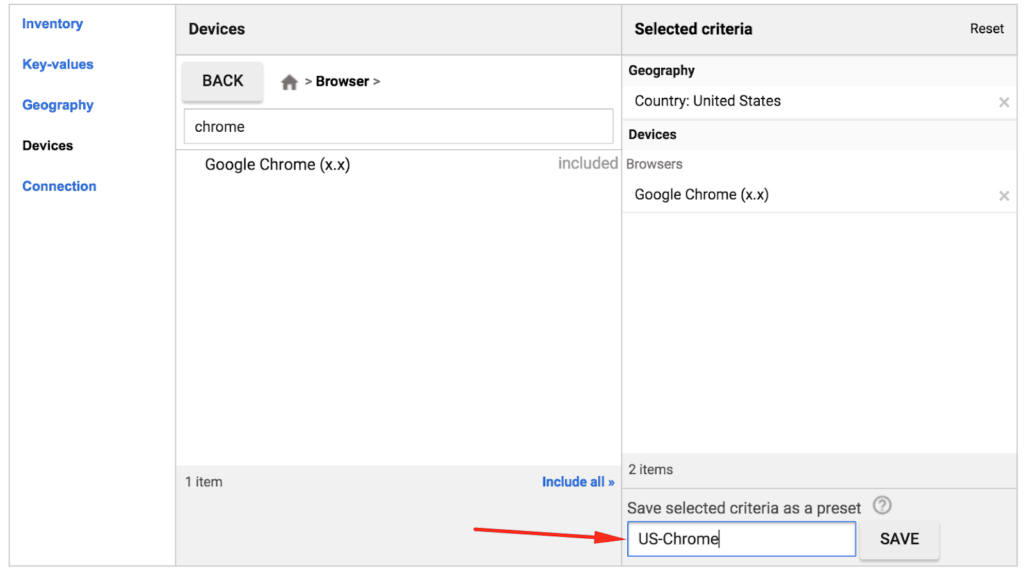Focus the chrome search field
Viewport: 1024px width, 574px height.
(398, 127)
